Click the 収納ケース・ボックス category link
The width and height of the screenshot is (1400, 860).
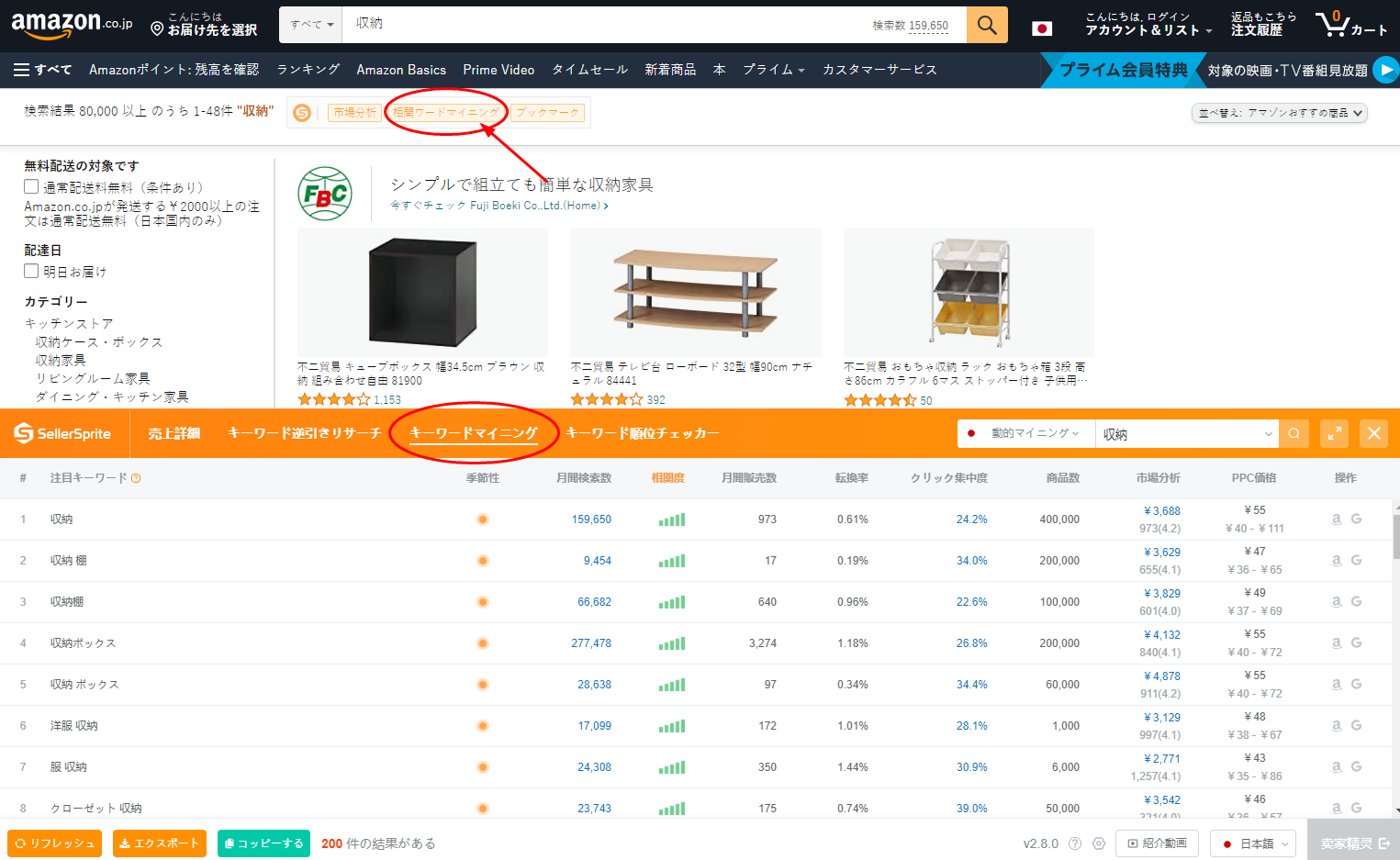pyautogui.click(x=99, y=342)
